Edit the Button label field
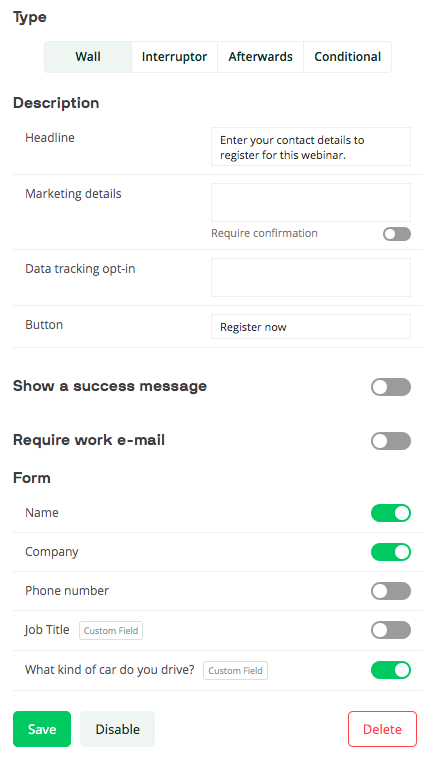 point(311,327)
